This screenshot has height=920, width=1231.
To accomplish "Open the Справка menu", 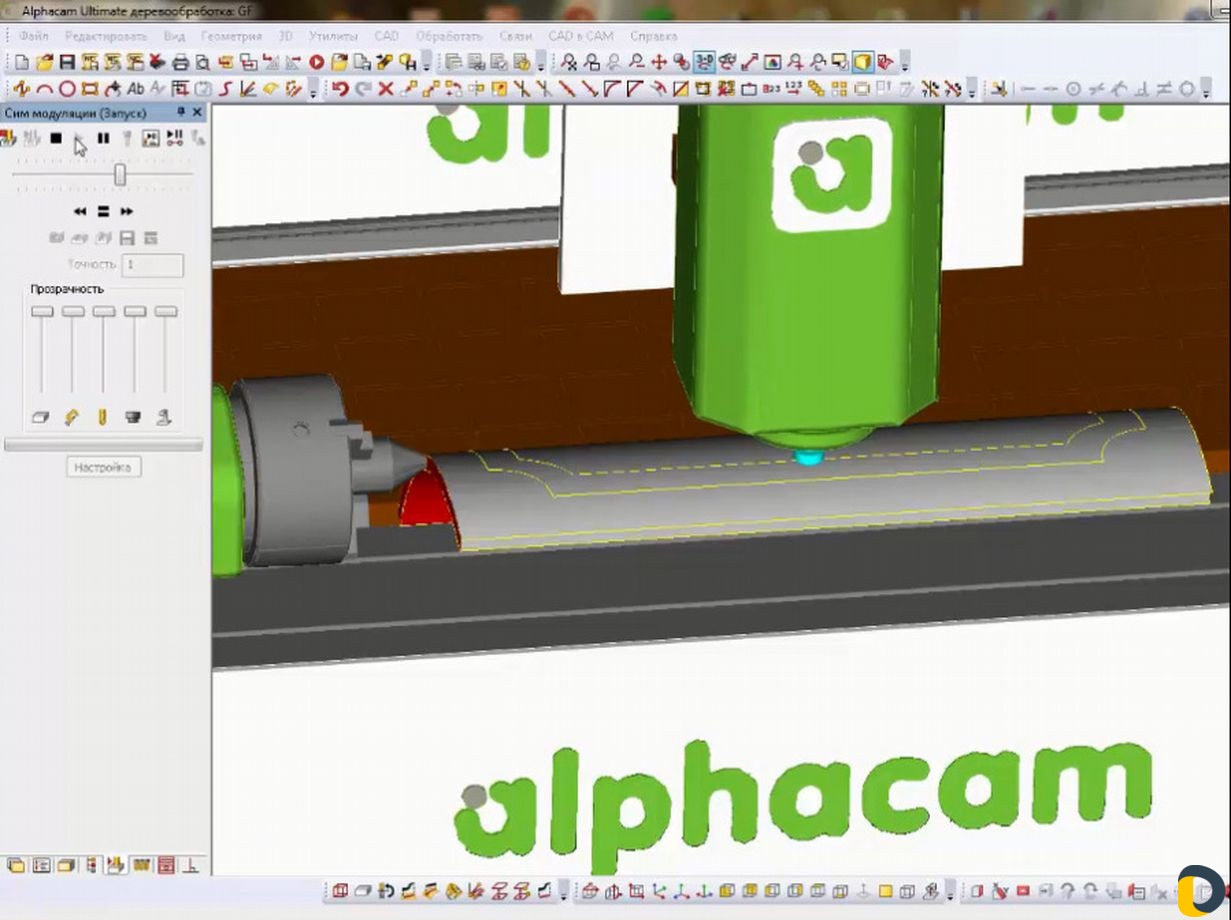I will [654, 36].
